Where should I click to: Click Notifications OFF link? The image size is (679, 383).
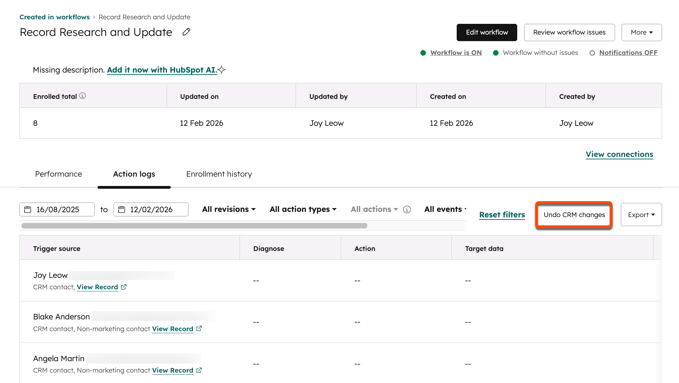(628, 53)
